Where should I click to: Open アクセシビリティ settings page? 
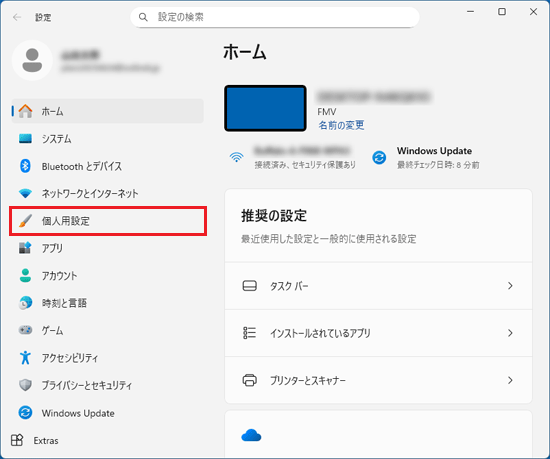(108, 357)
